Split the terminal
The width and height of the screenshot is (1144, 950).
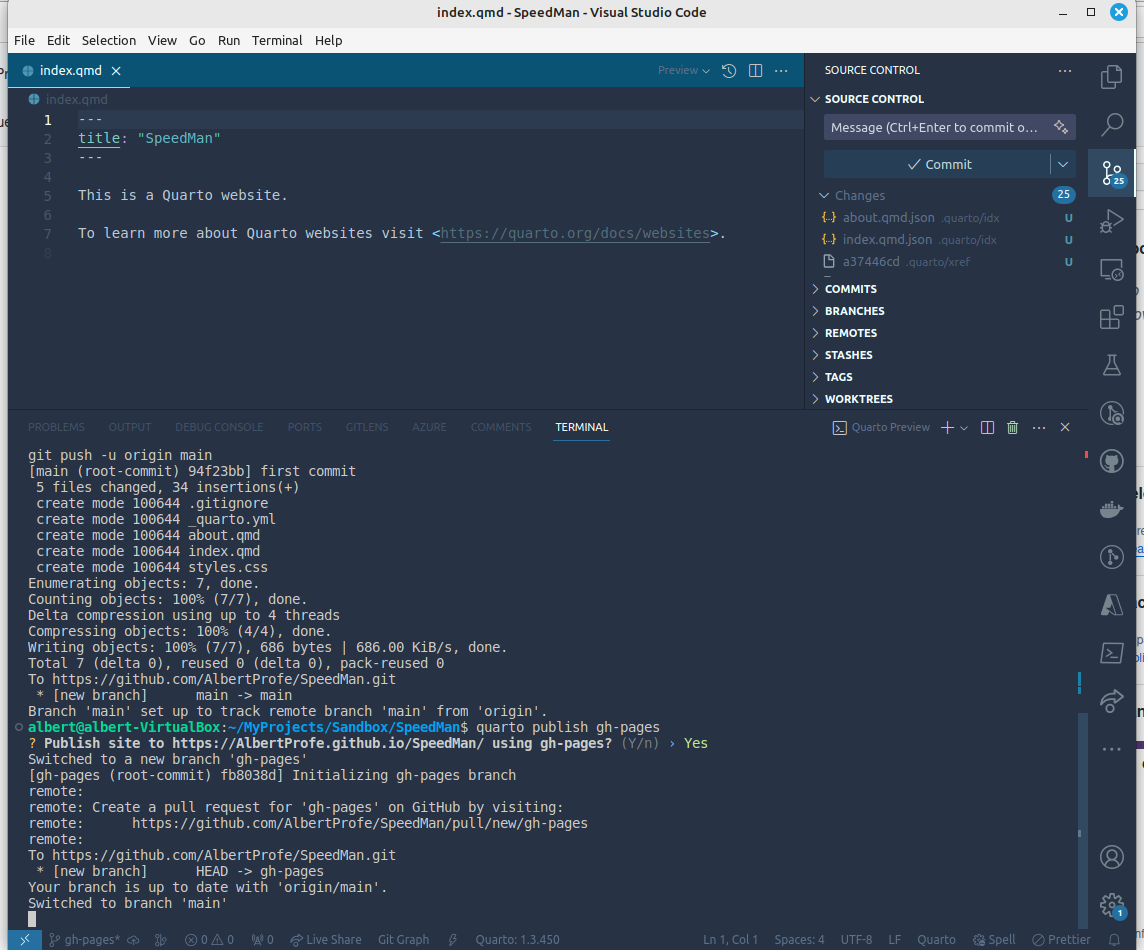tap(987, 428)
